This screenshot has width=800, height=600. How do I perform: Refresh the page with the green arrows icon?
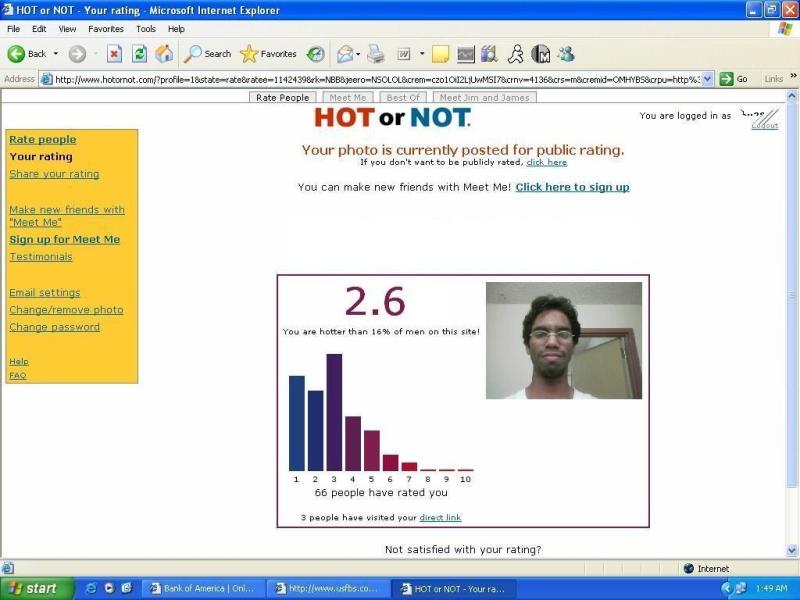pos(139,54)
